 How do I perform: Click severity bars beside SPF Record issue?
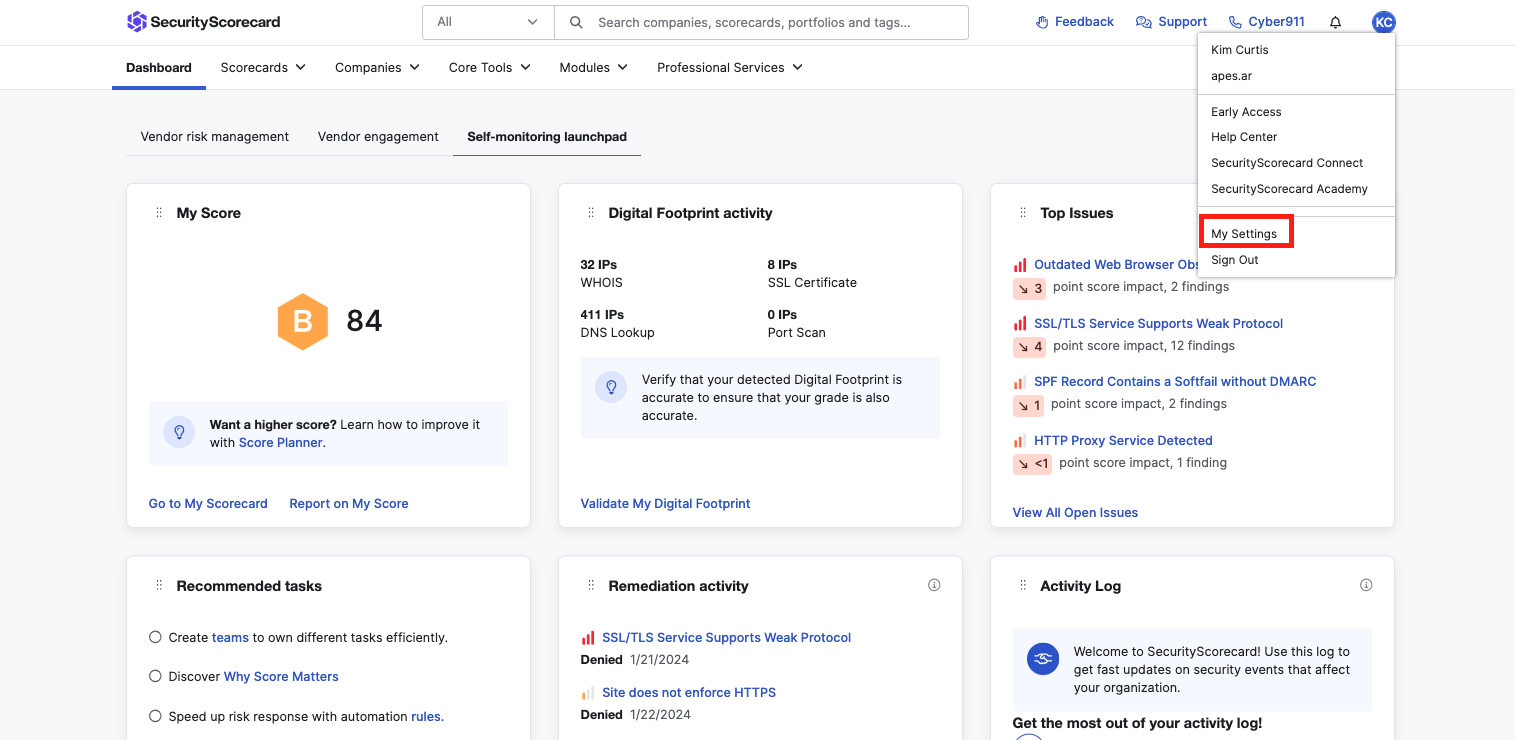click(1020, 382)
